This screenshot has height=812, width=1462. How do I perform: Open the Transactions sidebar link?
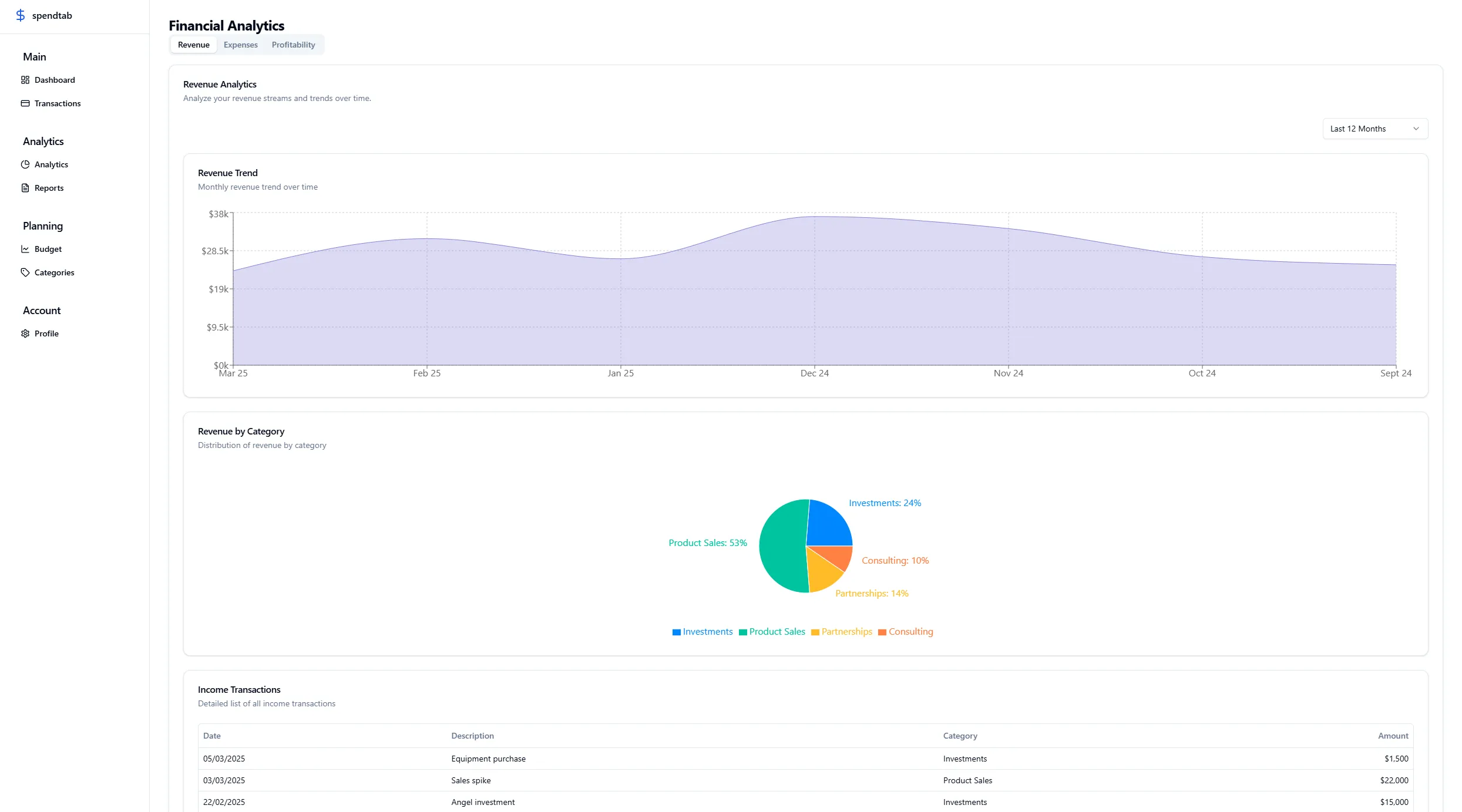coord(58,103)
